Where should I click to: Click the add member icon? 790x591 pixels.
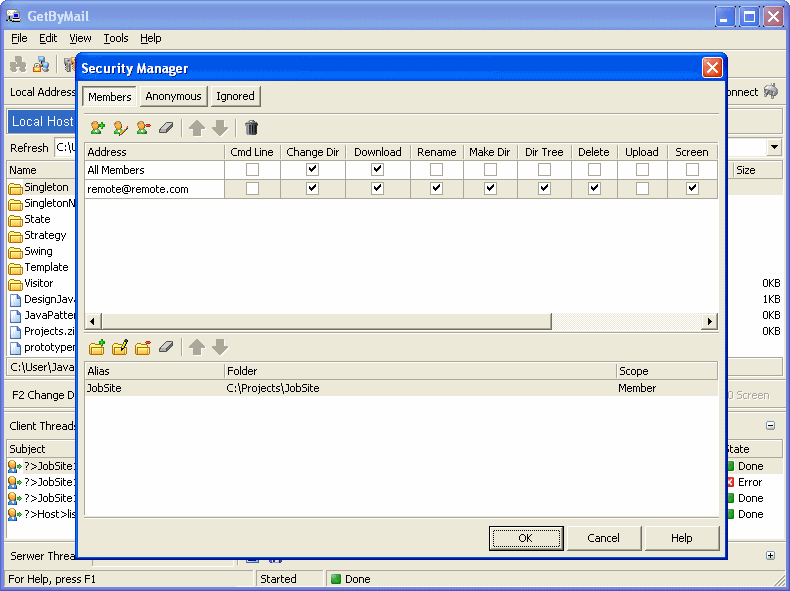pos(97,128)
